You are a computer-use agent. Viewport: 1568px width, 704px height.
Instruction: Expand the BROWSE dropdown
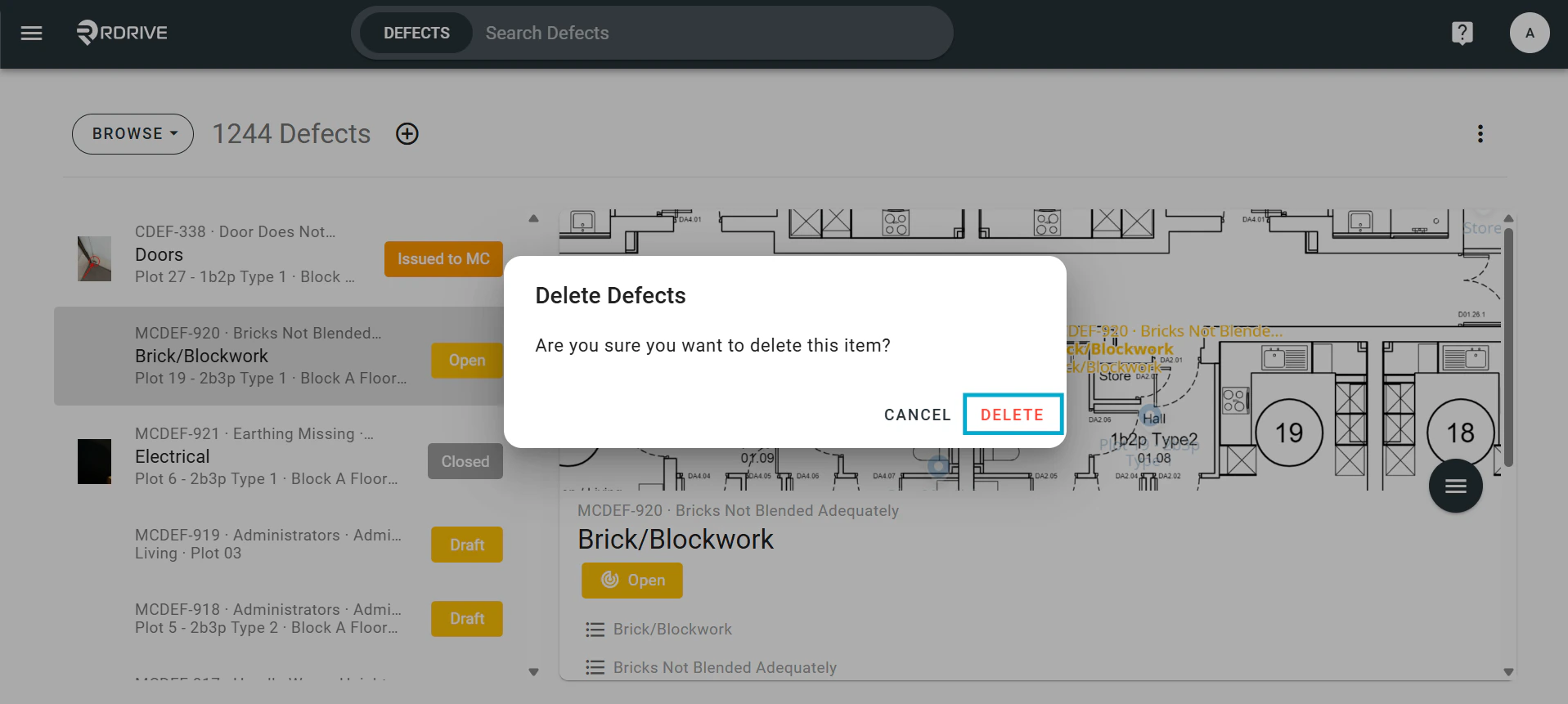132,133
